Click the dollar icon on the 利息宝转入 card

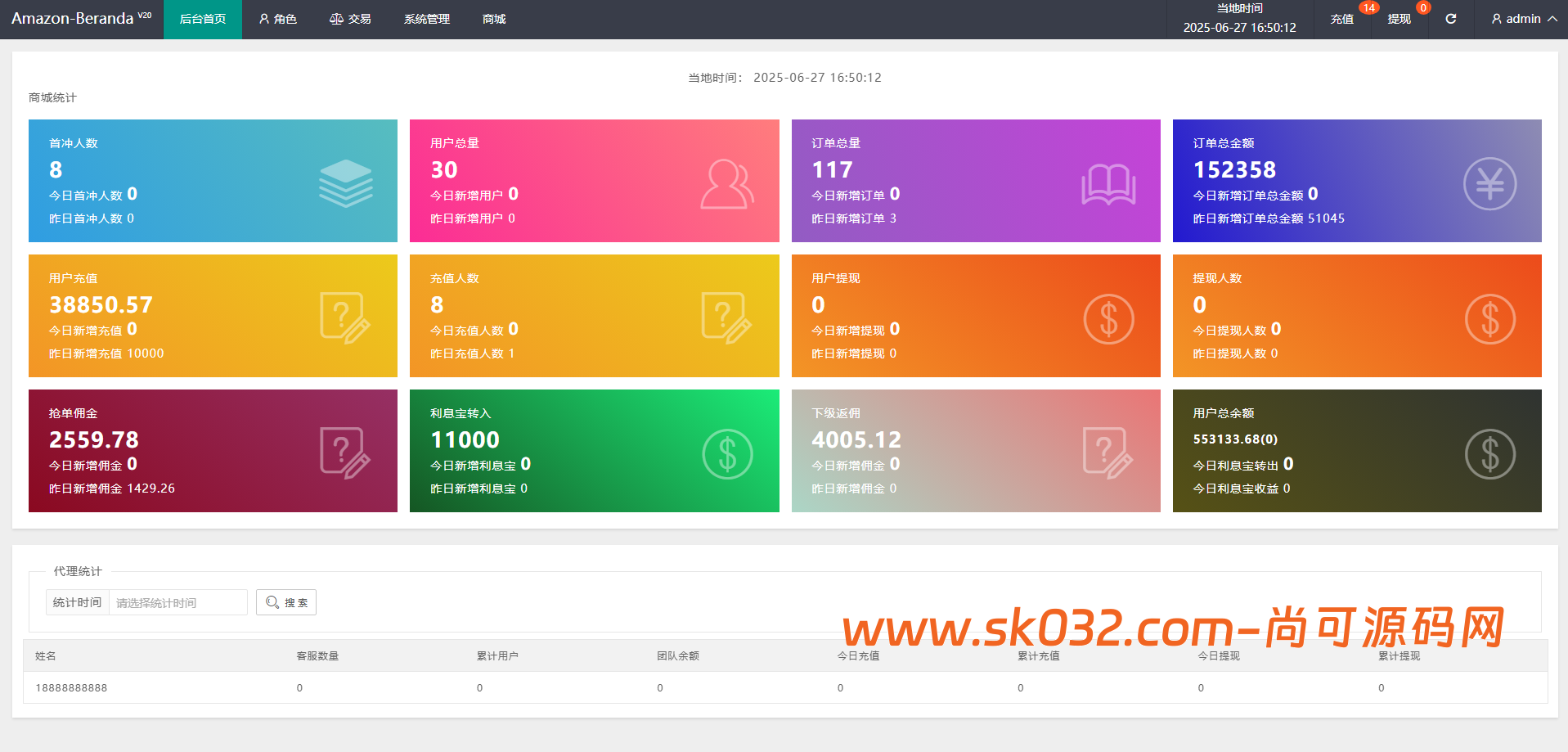(x=726, y=453)
